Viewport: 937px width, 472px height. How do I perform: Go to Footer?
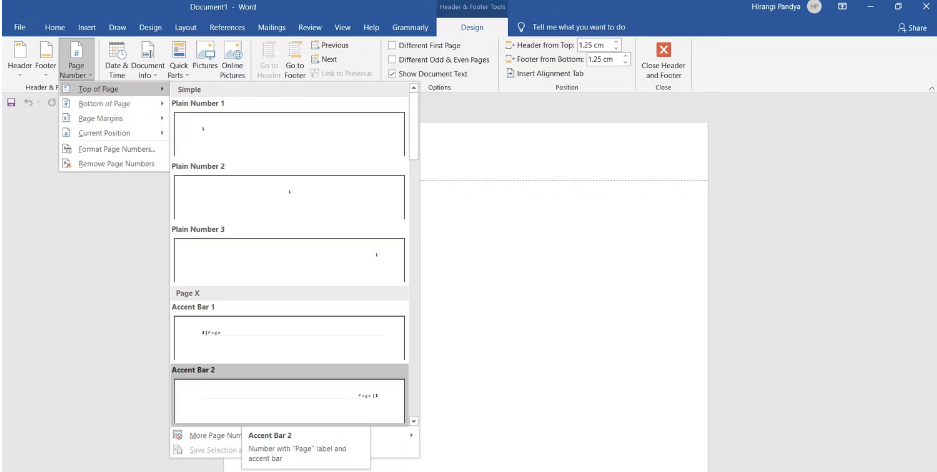point(295,59)
